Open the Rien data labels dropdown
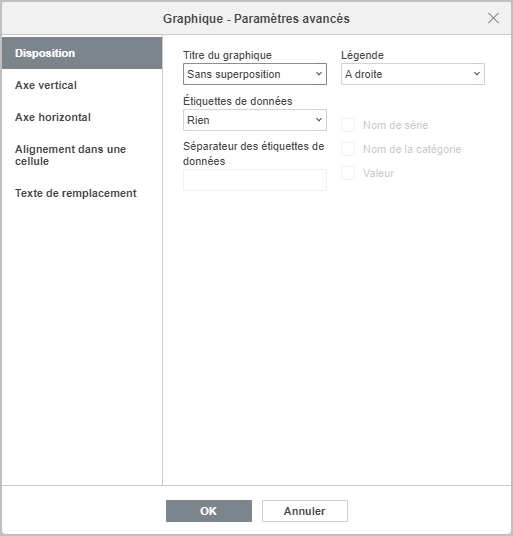 255,120
